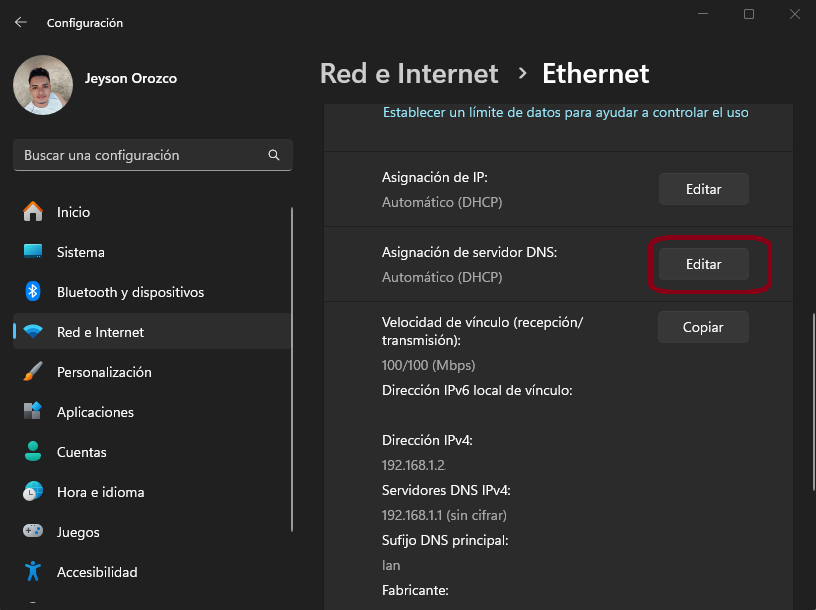Click the back arrow in title bar

click(20, 22)
